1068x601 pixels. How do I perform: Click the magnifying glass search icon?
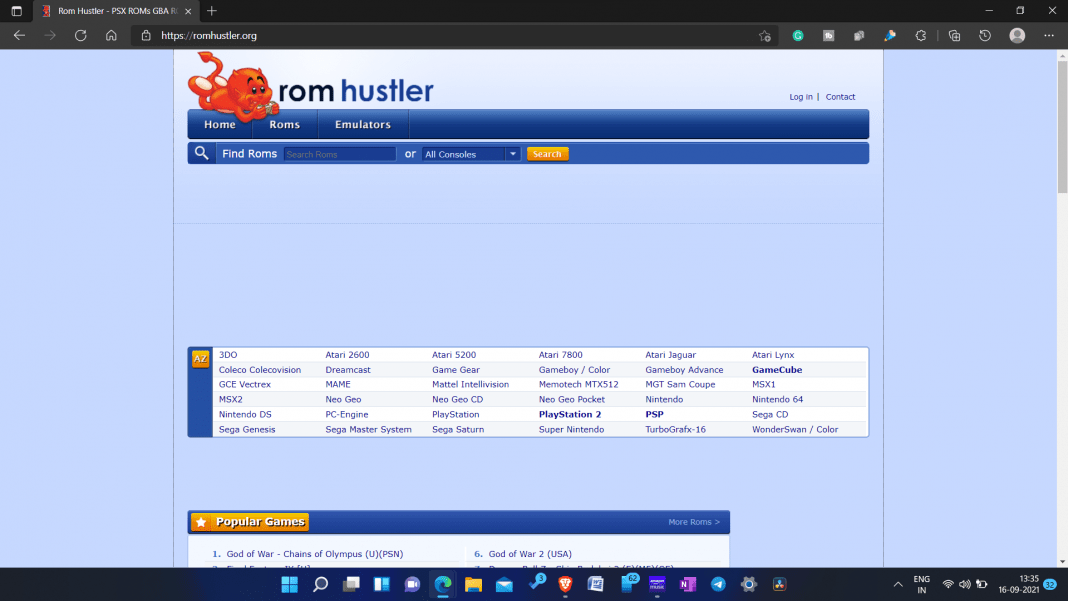coord(201,152)
